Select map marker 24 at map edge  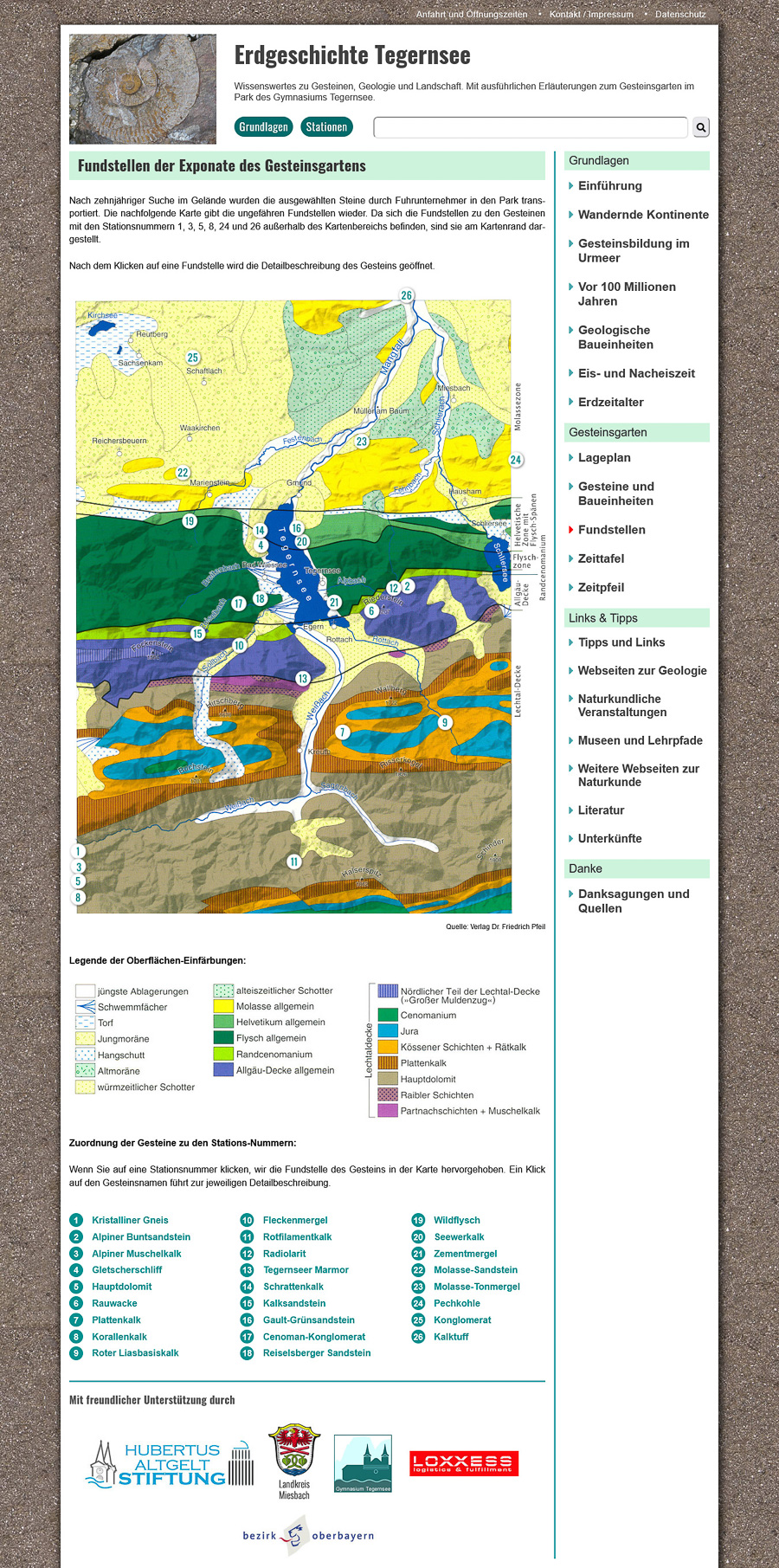point(516,460)
